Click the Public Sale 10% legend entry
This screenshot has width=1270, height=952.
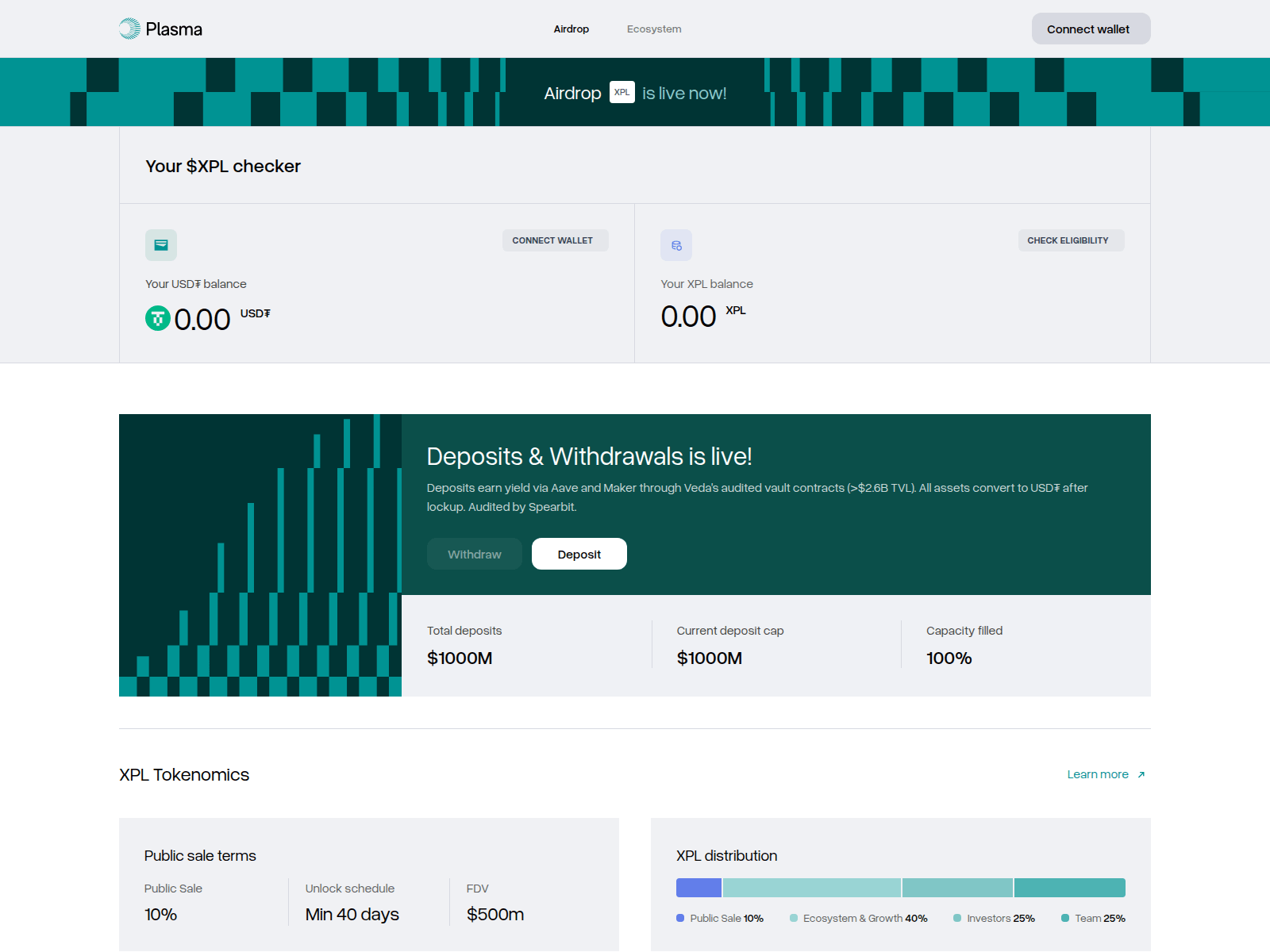720,918
